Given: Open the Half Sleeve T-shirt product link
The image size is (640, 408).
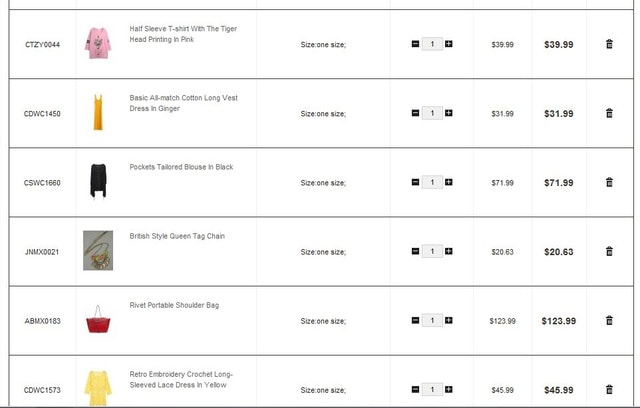Looking at the screenshot, I should click(x=183, y=33).
